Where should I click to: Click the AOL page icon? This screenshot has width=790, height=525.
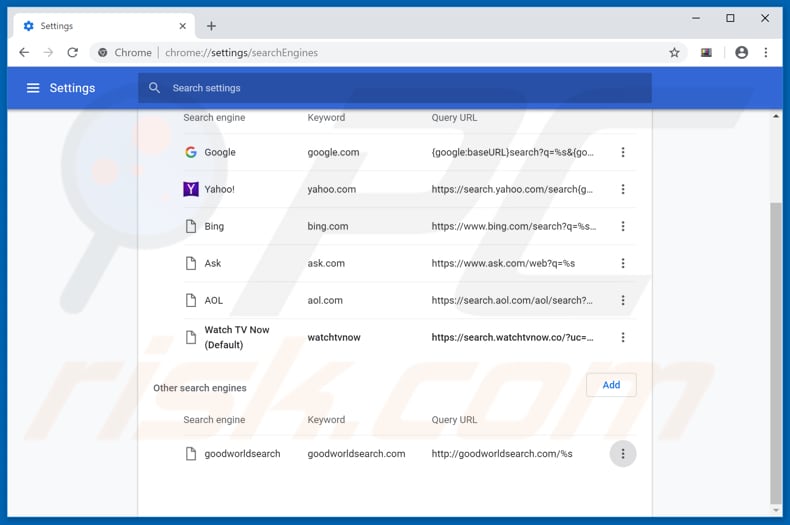190,300
